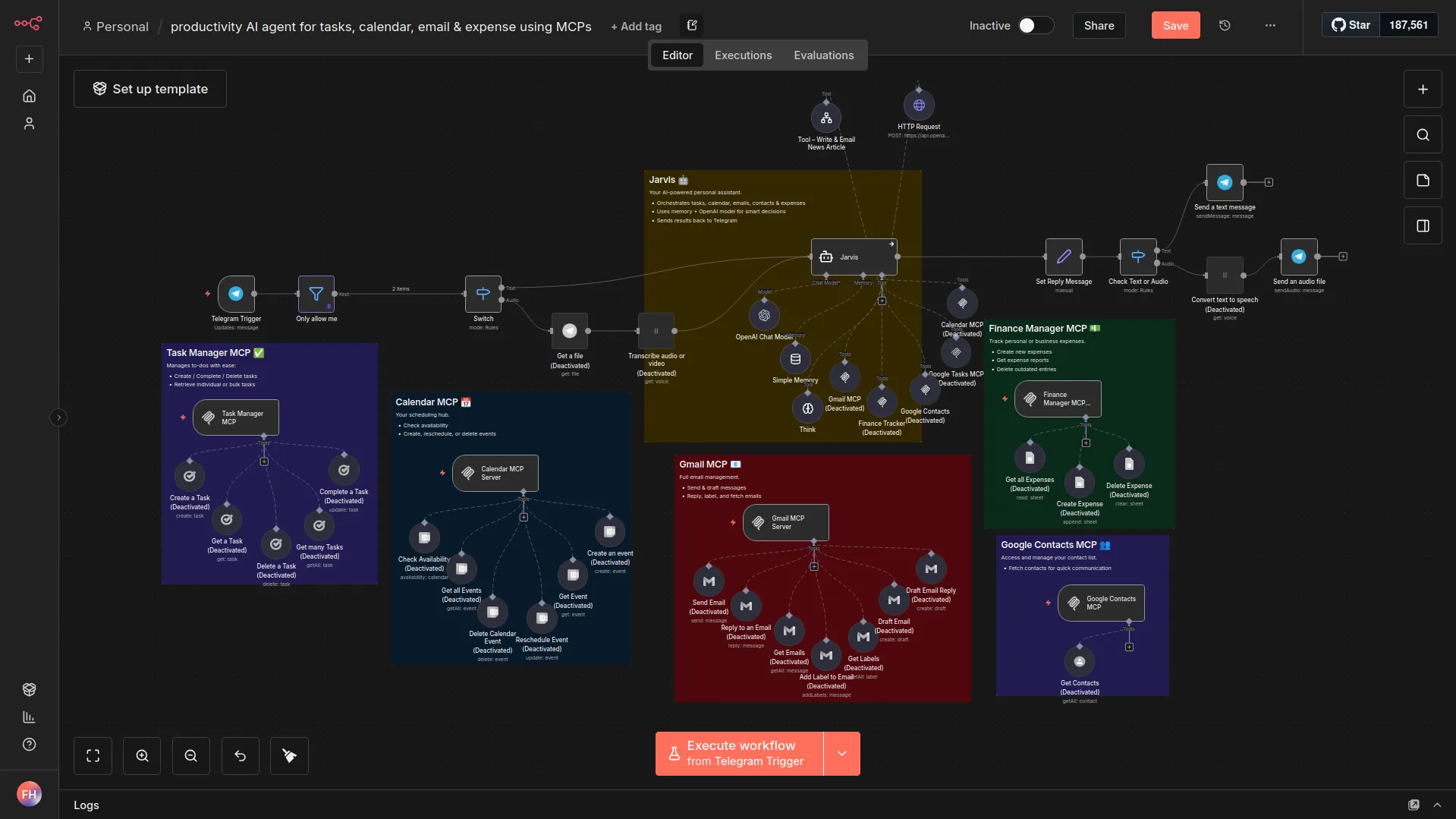This screenshot has width=1456, height=819.
Task: Select the Think tool node
Action: [807, 408]
